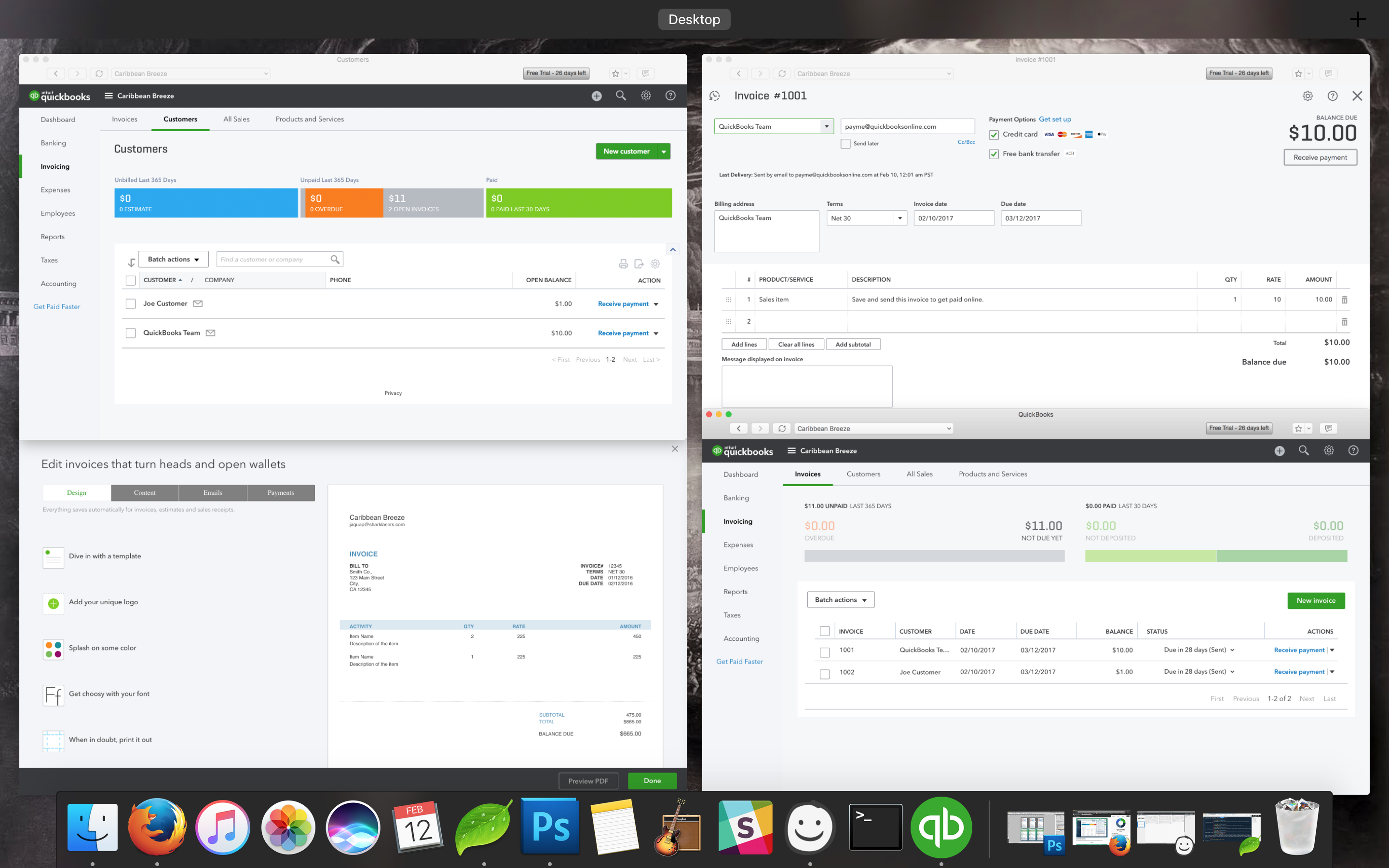Viewport: 1389px width, 868px height.
Task: Click Done in invoice design editor
Action: pyautogui.click(x=652, y=781)
